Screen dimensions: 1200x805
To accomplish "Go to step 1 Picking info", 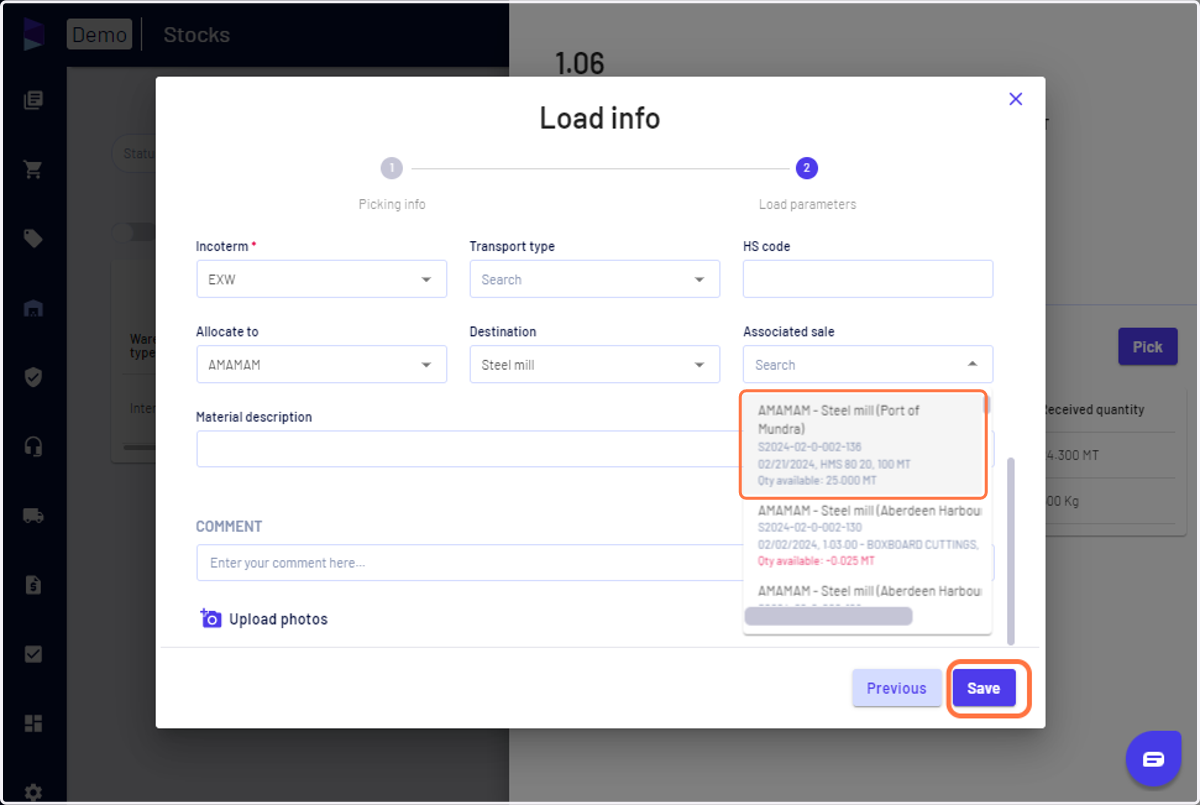I will click(x=392, y=168).
